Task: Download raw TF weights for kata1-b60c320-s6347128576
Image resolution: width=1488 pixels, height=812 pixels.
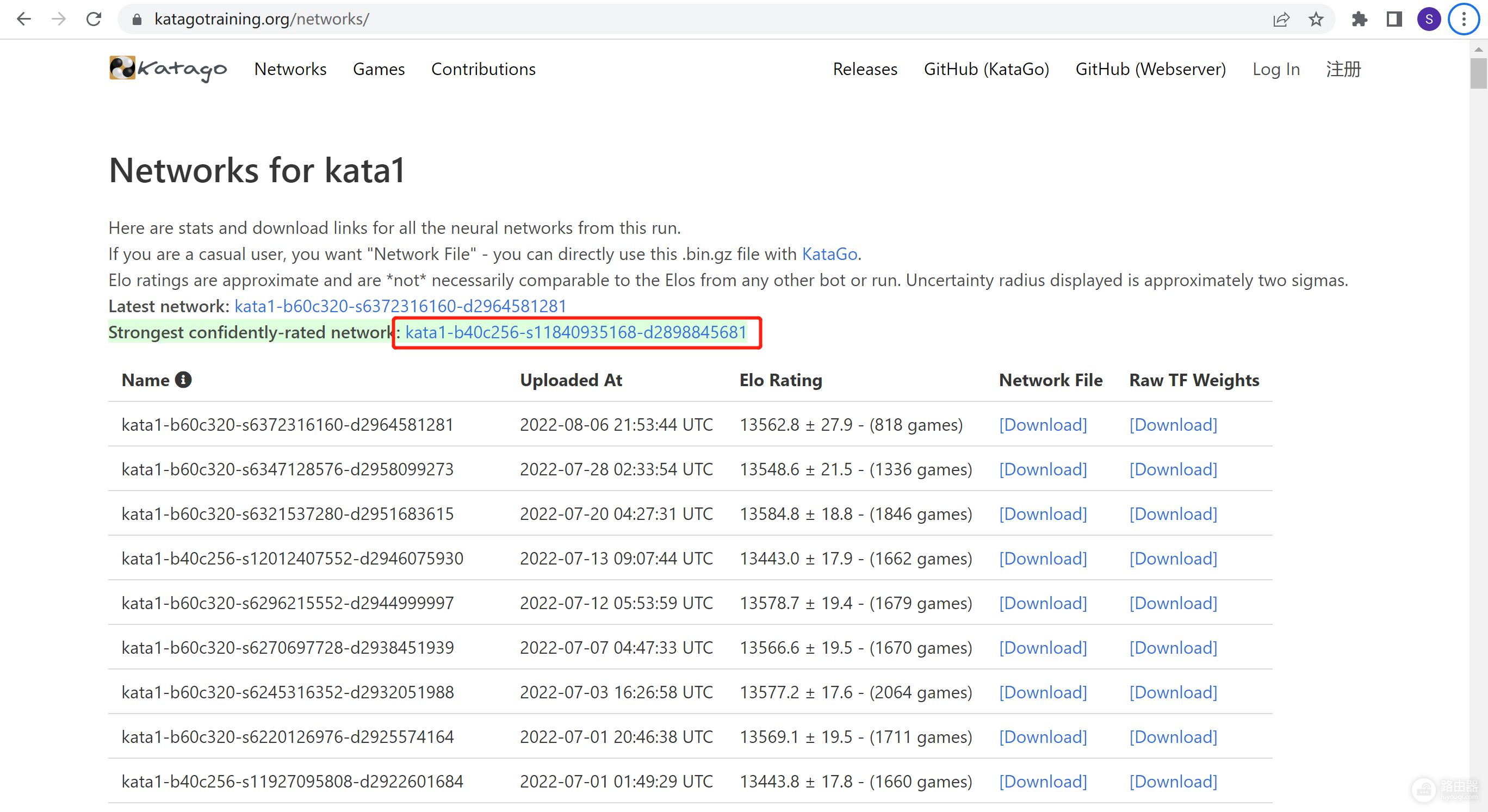Action: pos(1173,469)
